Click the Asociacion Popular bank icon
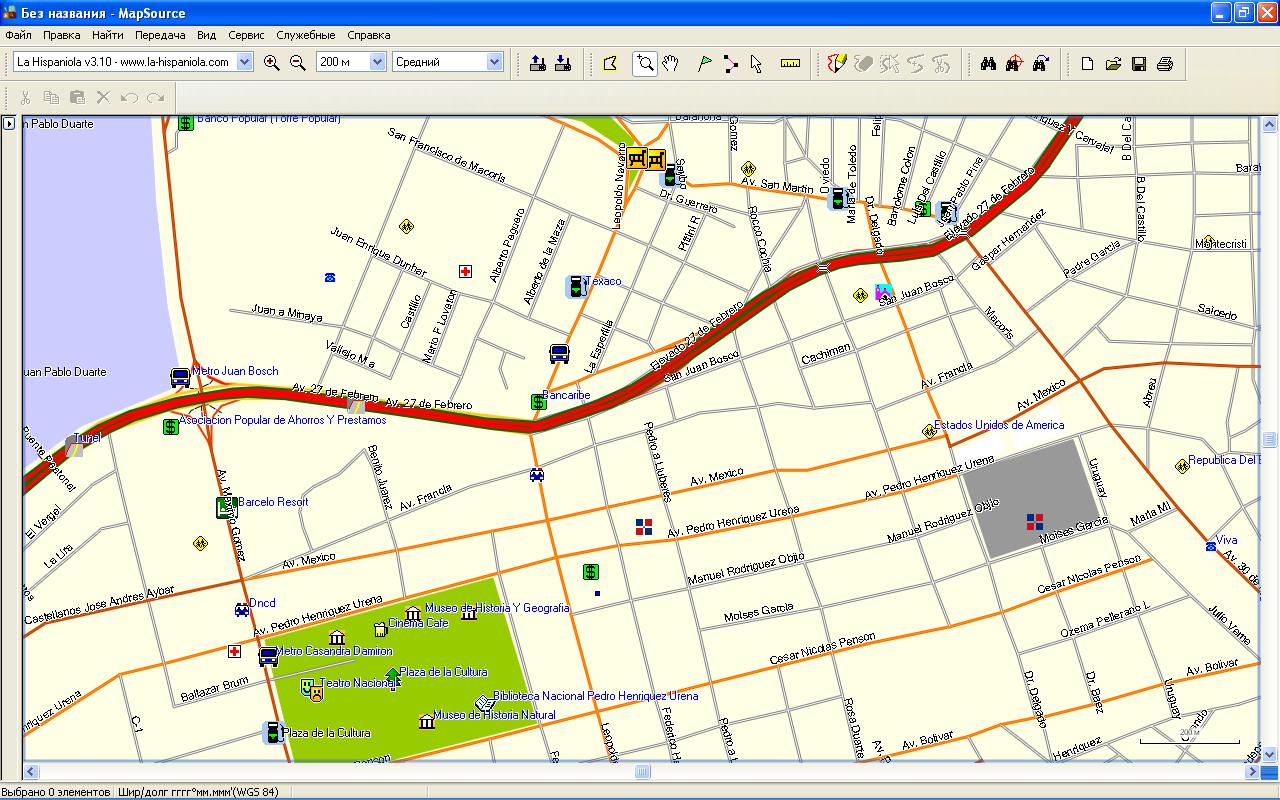The height and width of the screenshot is (800, 1280). coord(171,426)
